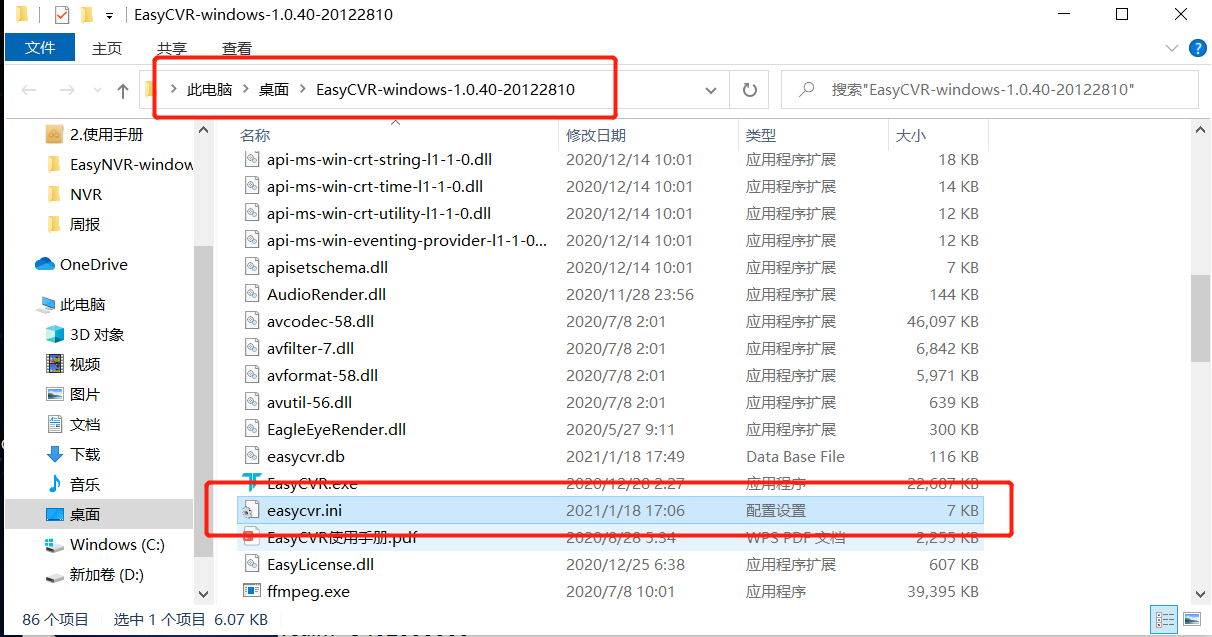Viewport: 1212px width, 637px height.
Task: Click the easycvr.ini settings file icon
Action: [x=252, y=510]
